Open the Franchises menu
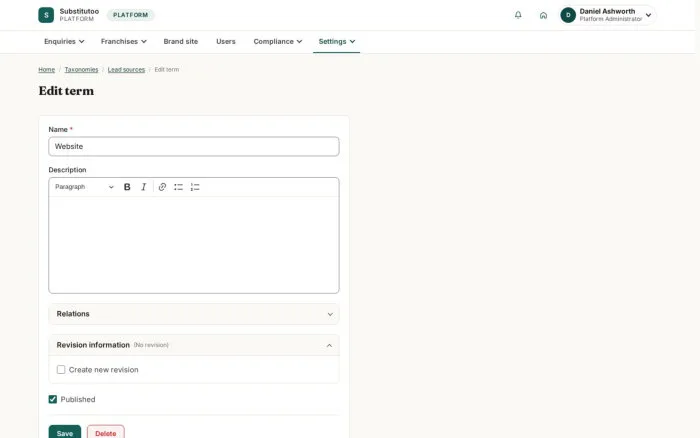Viewport: 700px width, 438px height. point(124,42)
